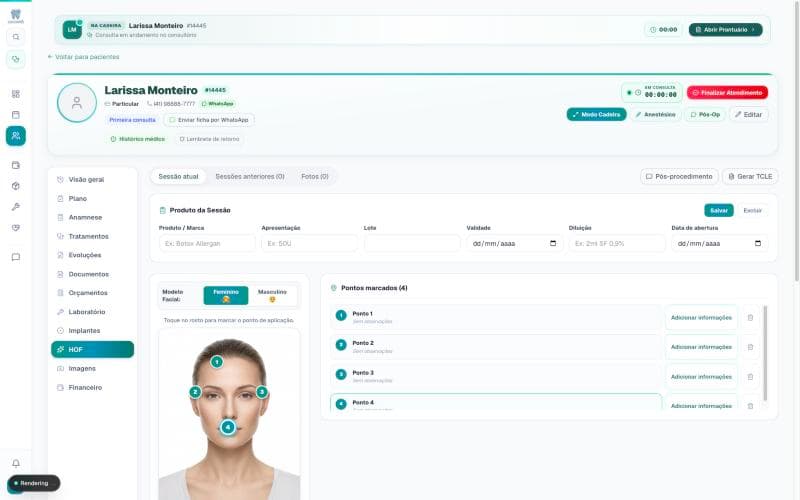
Task: Open Histórico médico
Action: coord(138,139)
